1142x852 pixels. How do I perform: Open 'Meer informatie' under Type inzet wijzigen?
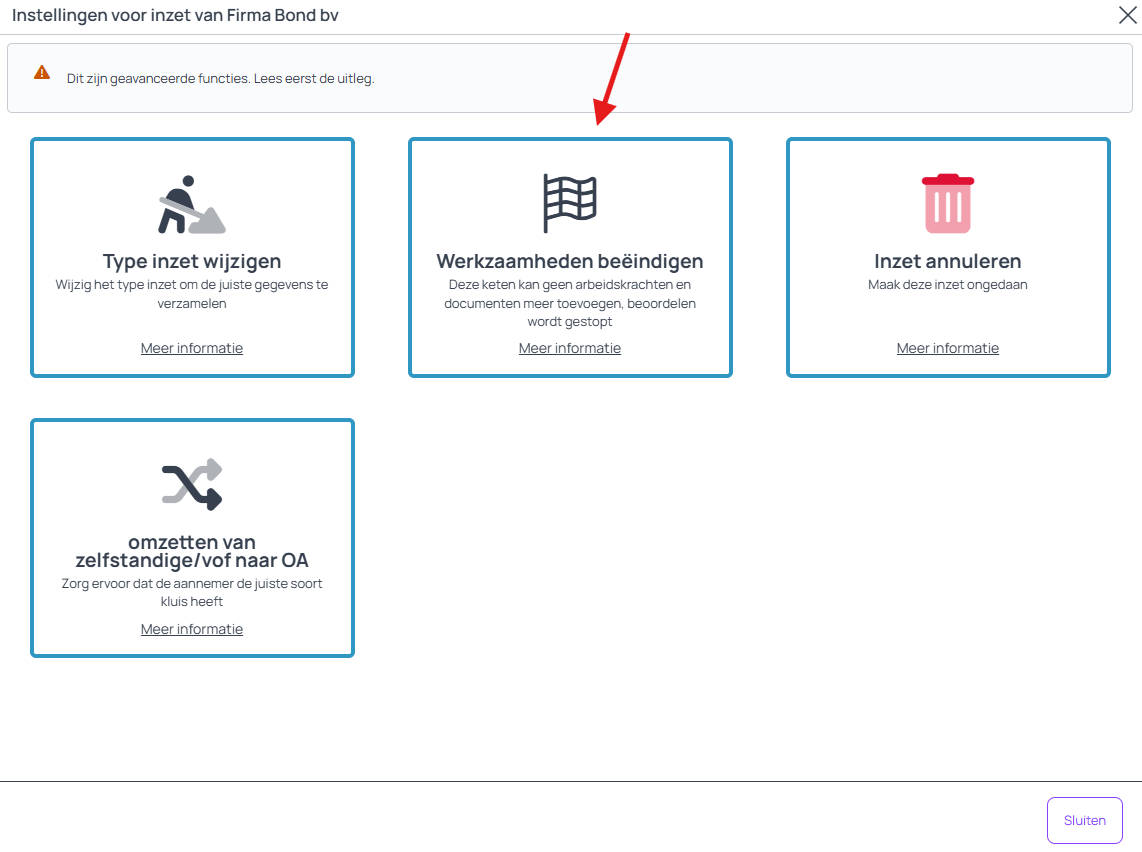tap(192, 348)
